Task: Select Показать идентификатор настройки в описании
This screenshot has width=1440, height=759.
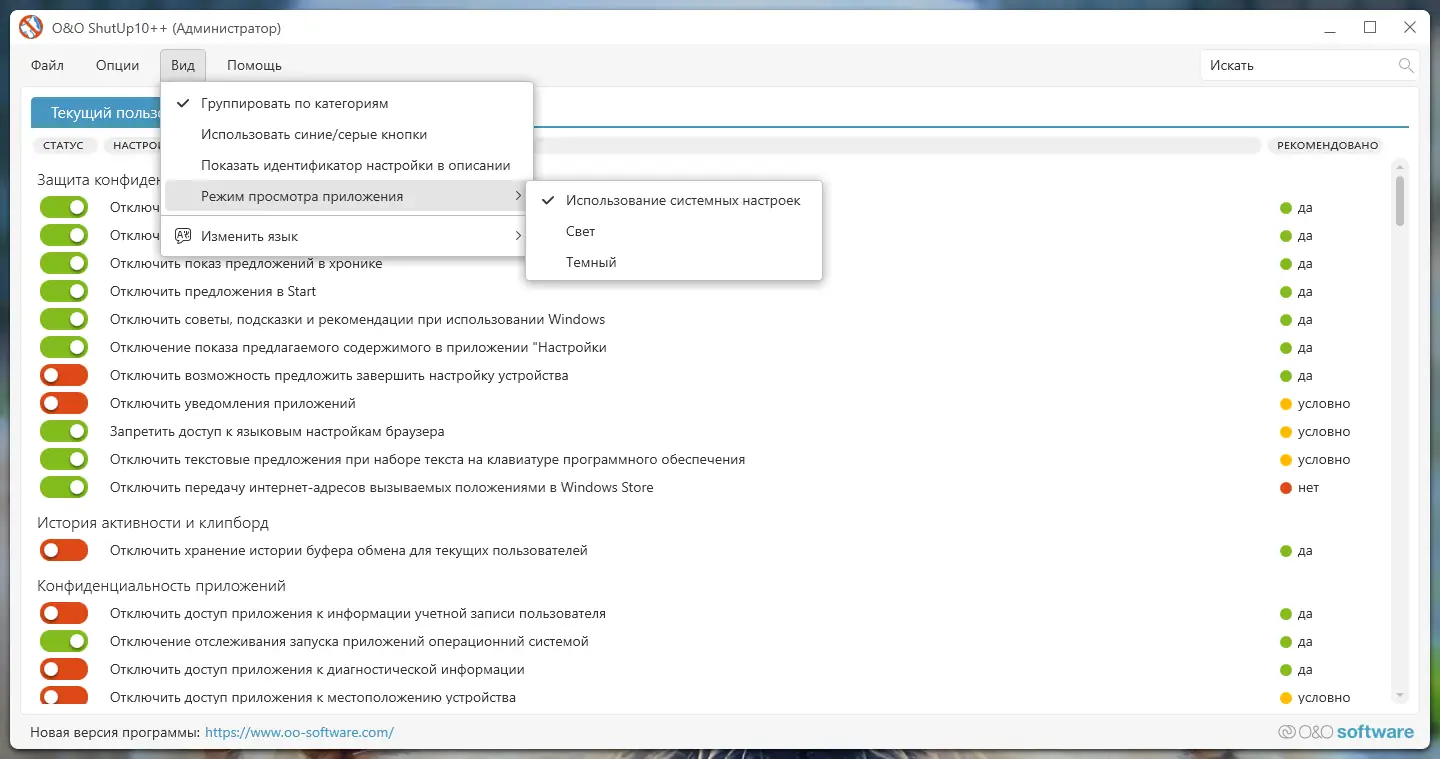Action: click(x=347, y=165)
